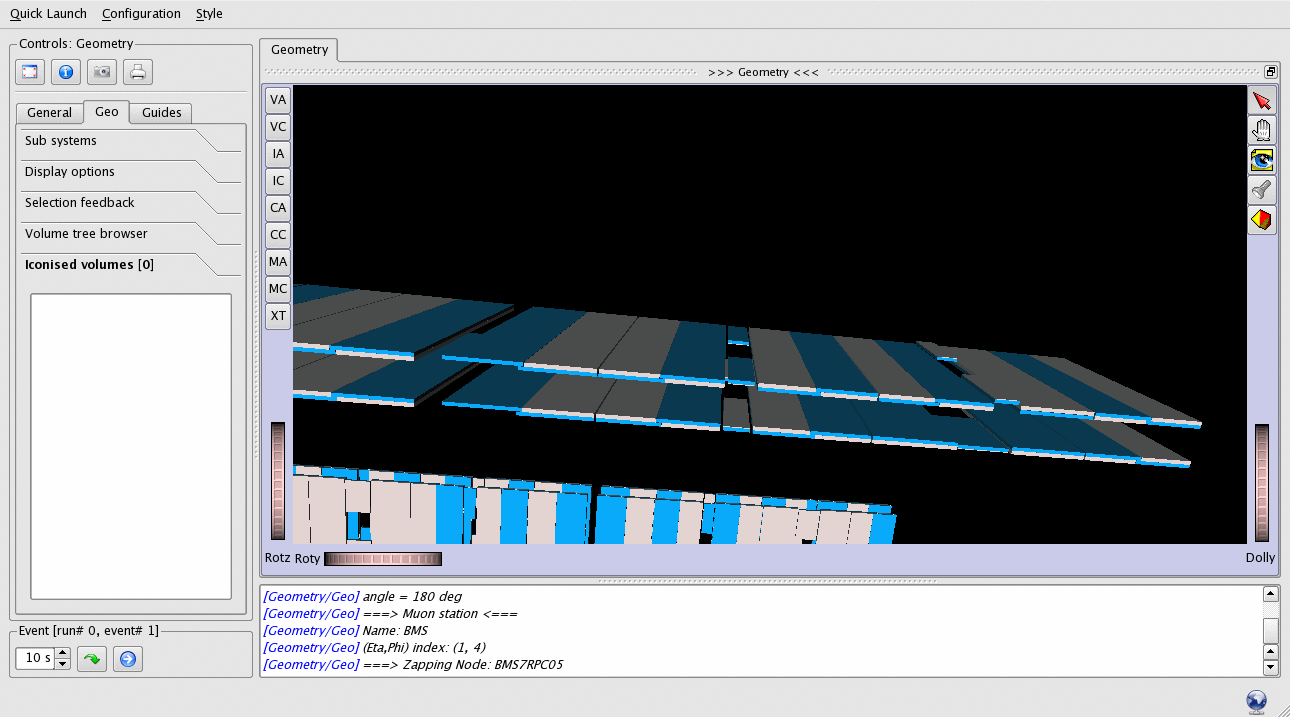Expand the Sub systems section
The height and width of the screenshot is (717, 1290).
click(x=61, y=141)
